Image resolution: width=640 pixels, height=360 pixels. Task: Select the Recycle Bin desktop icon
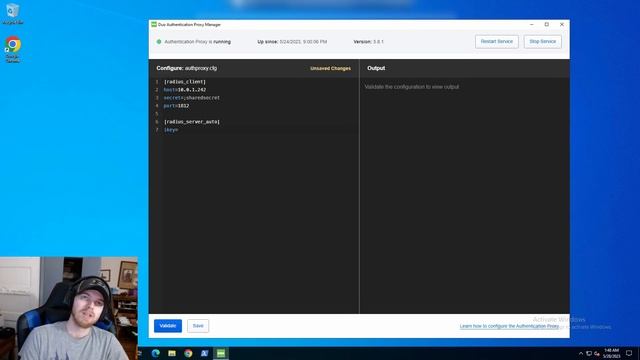coord(13,13)
